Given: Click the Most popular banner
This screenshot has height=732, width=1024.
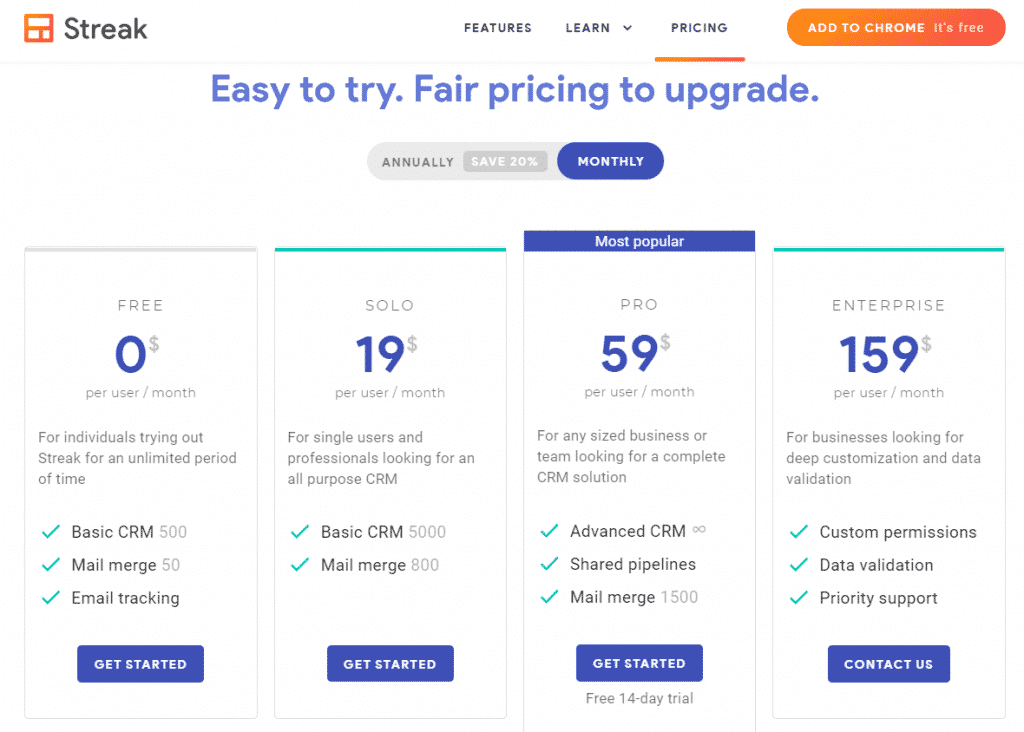Looking at the screenshot, I should (x=639, y=241).
